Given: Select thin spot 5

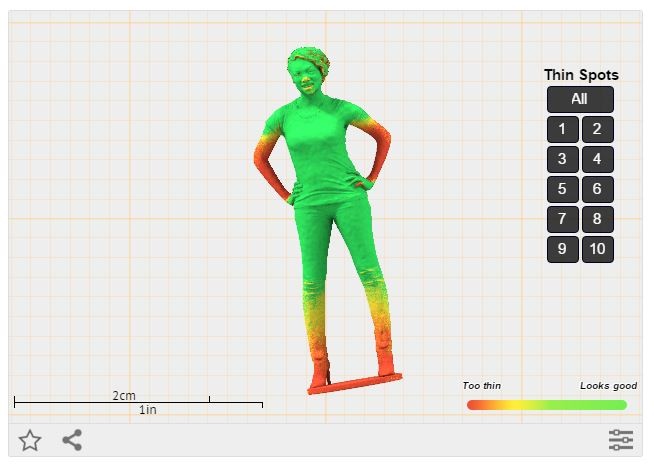Looking at the screenshot, I should (x=563, y=189).
